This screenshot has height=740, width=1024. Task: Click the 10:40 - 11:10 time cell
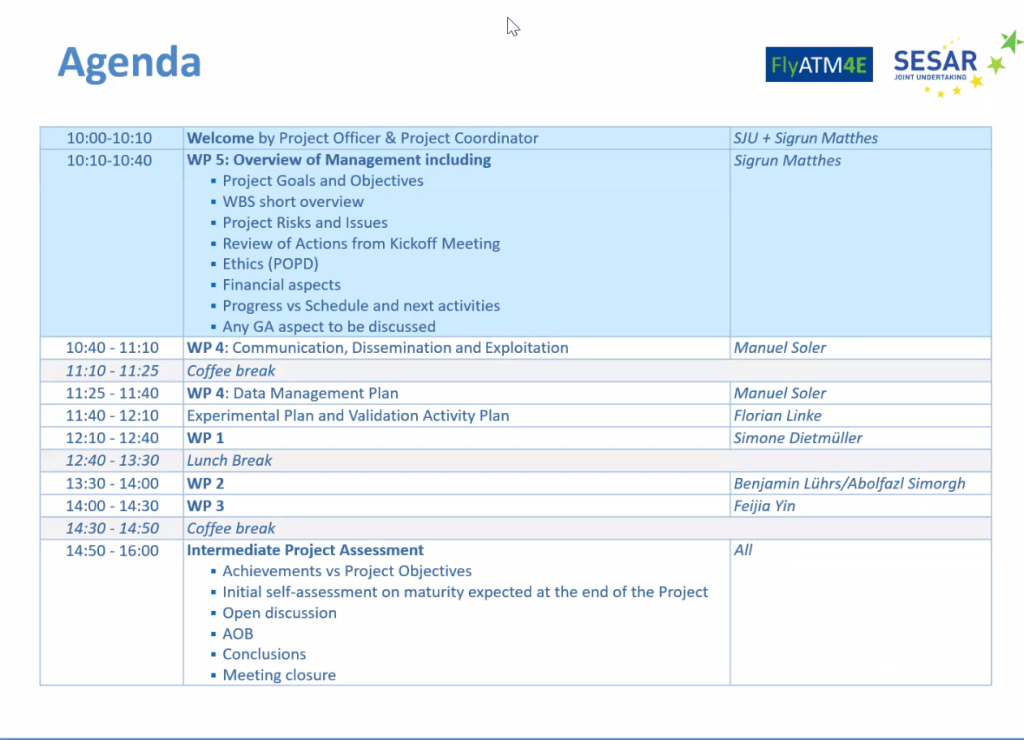(x=112, y=348)
